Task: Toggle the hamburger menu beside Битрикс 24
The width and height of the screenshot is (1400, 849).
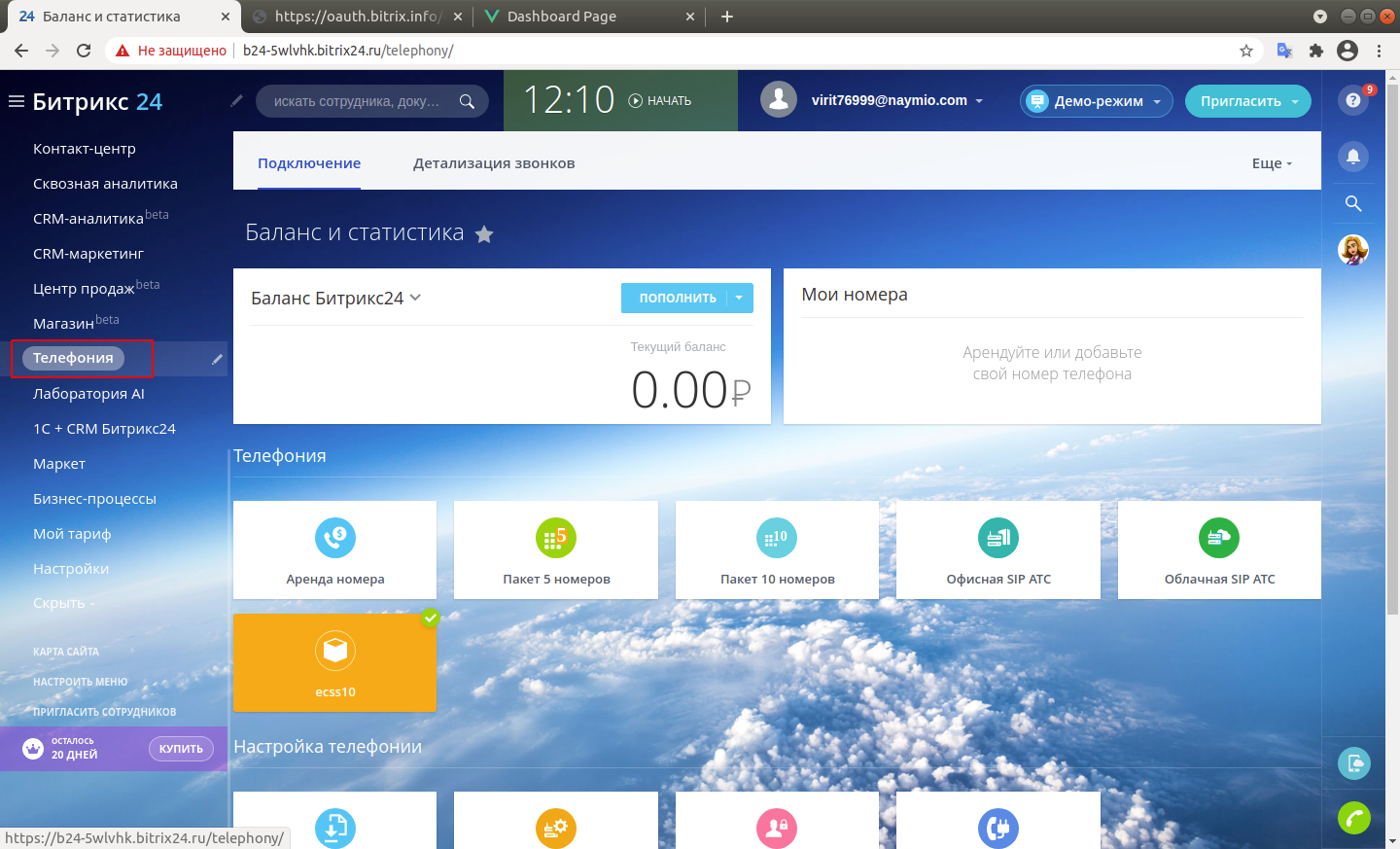Action: point(16,101)
